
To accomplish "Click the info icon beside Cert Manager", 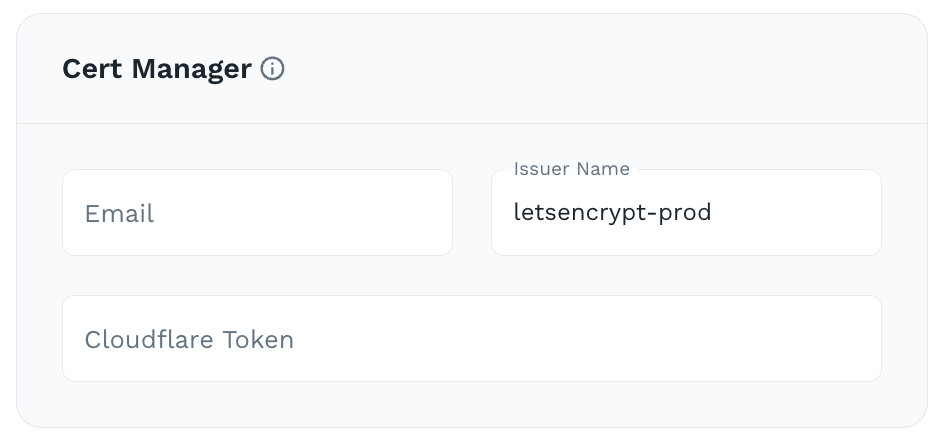I will point(272,69).
